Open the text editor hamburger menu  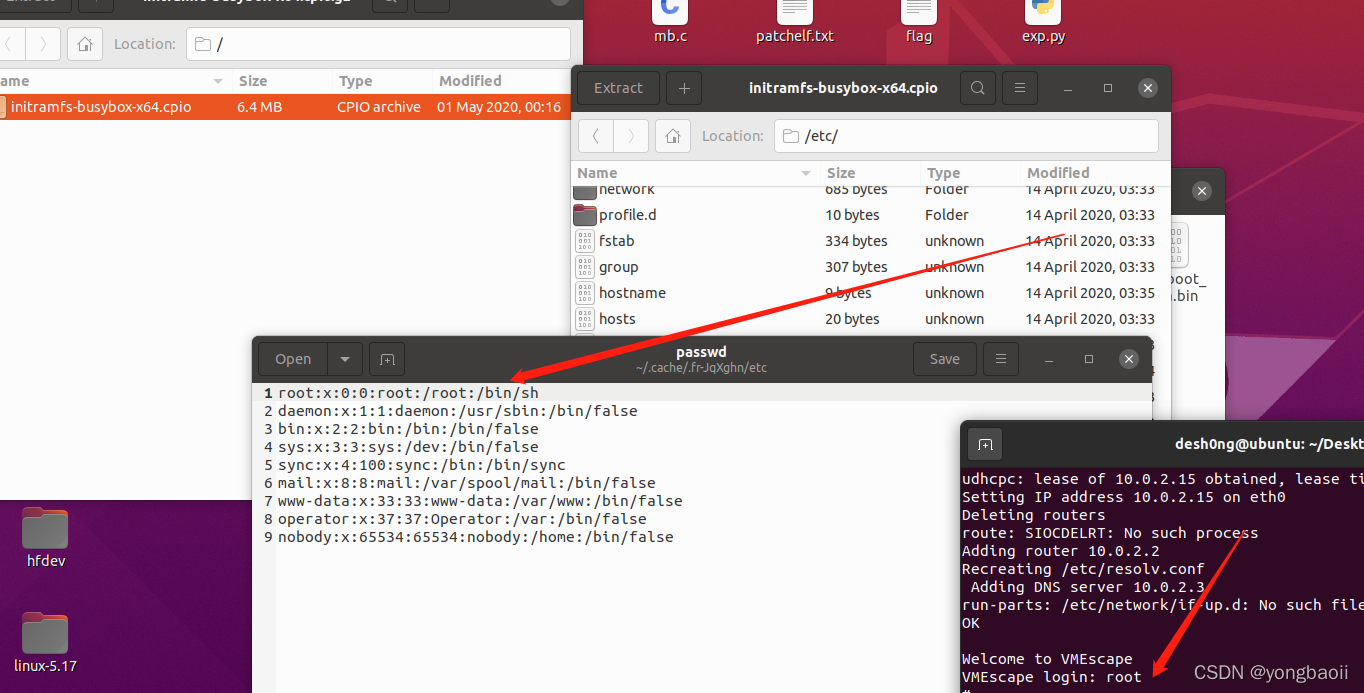[x=1000, y=359]
